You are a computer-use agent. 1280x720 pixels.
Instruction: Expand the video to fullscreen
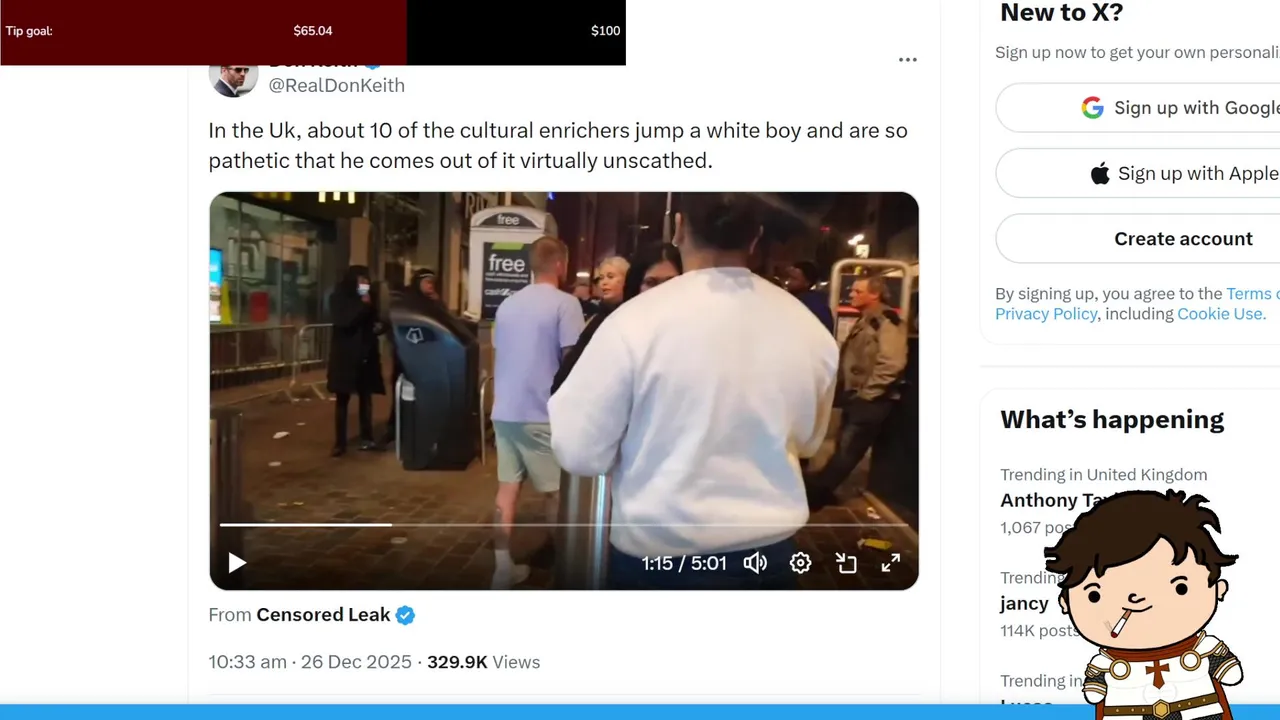(890, 563)
